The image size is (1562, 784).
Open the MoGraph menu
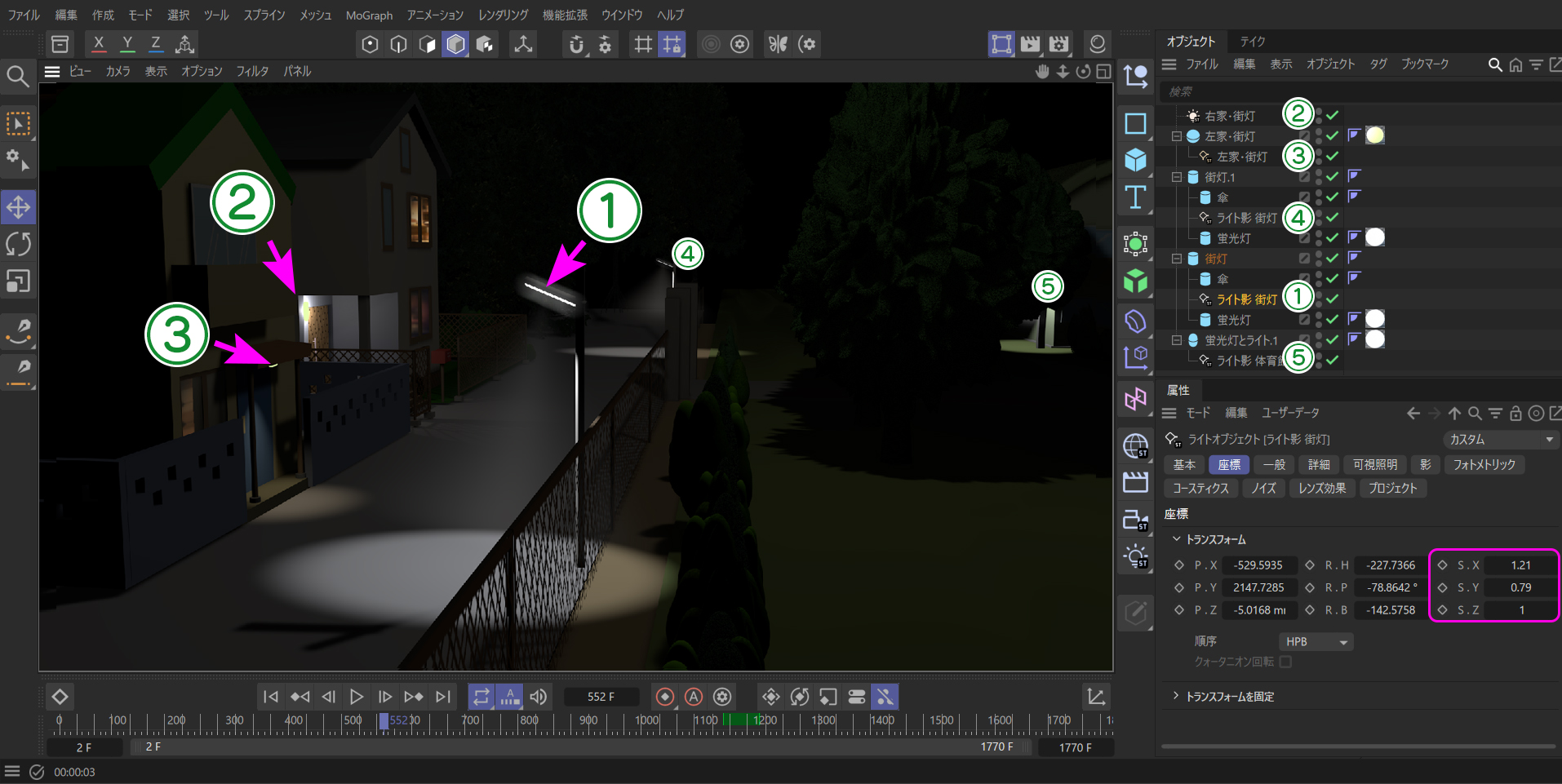point(369,16)
